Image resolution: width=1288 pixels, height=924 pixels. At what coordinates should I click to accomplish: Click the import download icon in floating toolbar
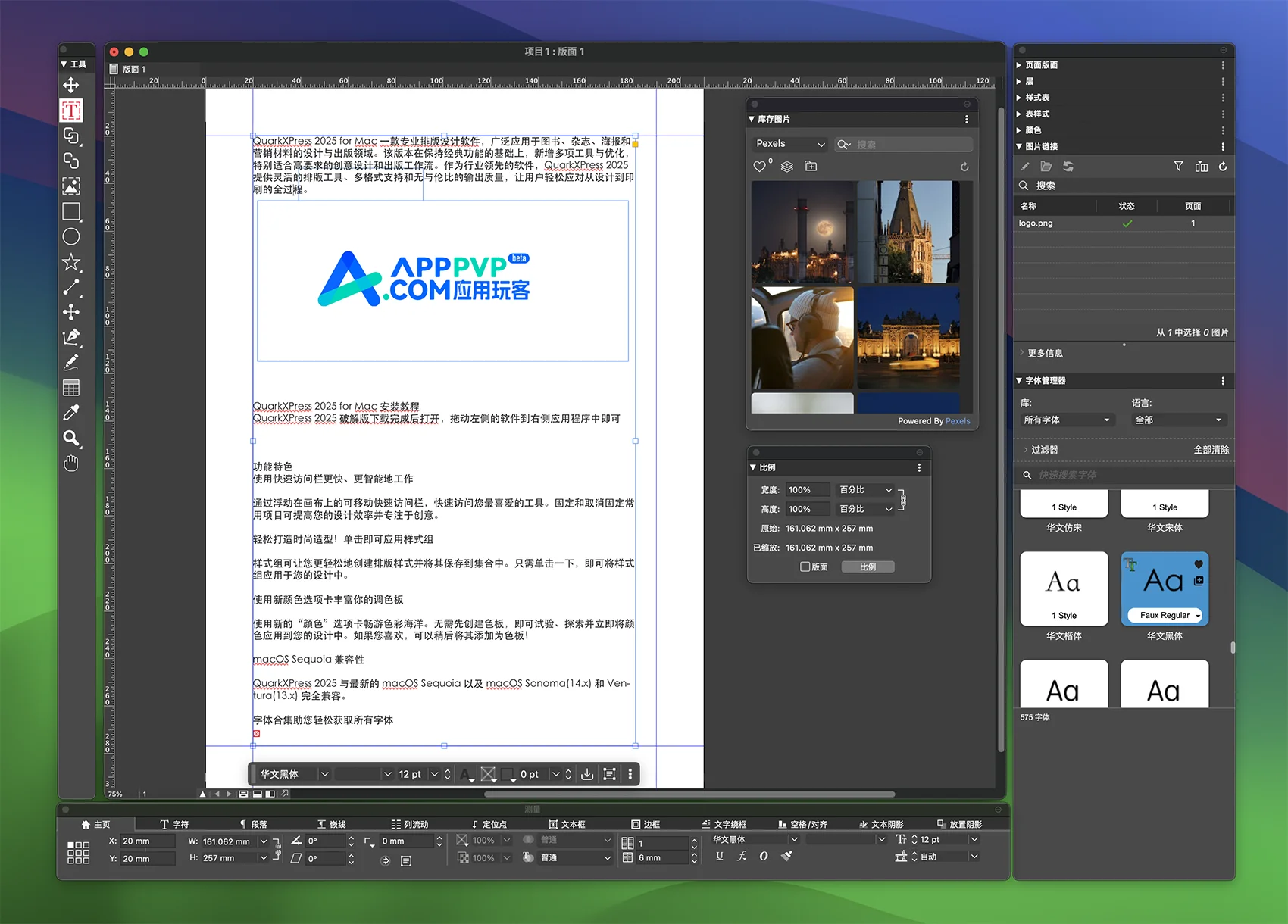[587, 774]
